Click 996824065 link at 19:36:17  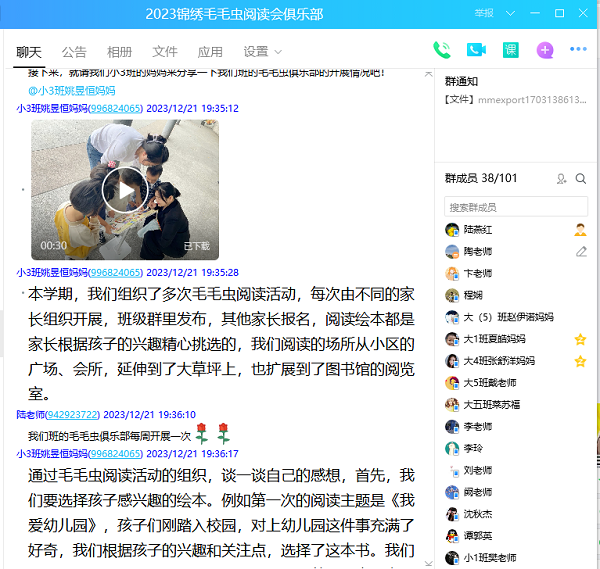click(116, 453)
